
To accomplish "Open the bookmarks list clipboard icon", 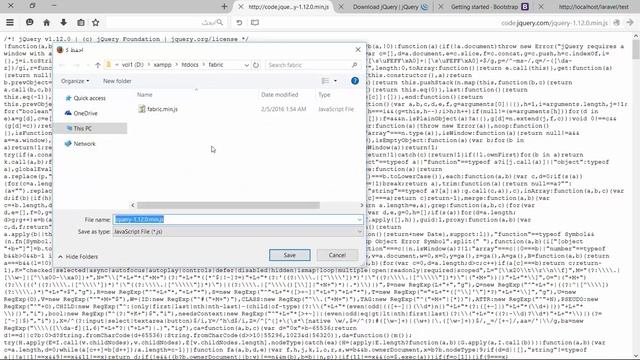I will [x=81, y=22].
